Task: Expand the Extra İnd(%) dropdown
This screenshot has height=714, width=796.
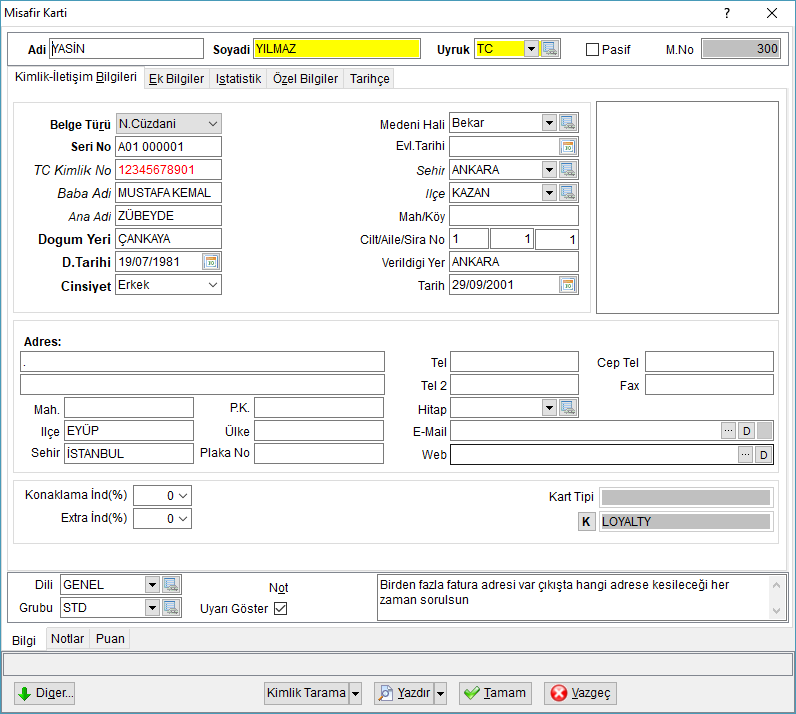Action: pyautogui.click(x=183, y=518)
